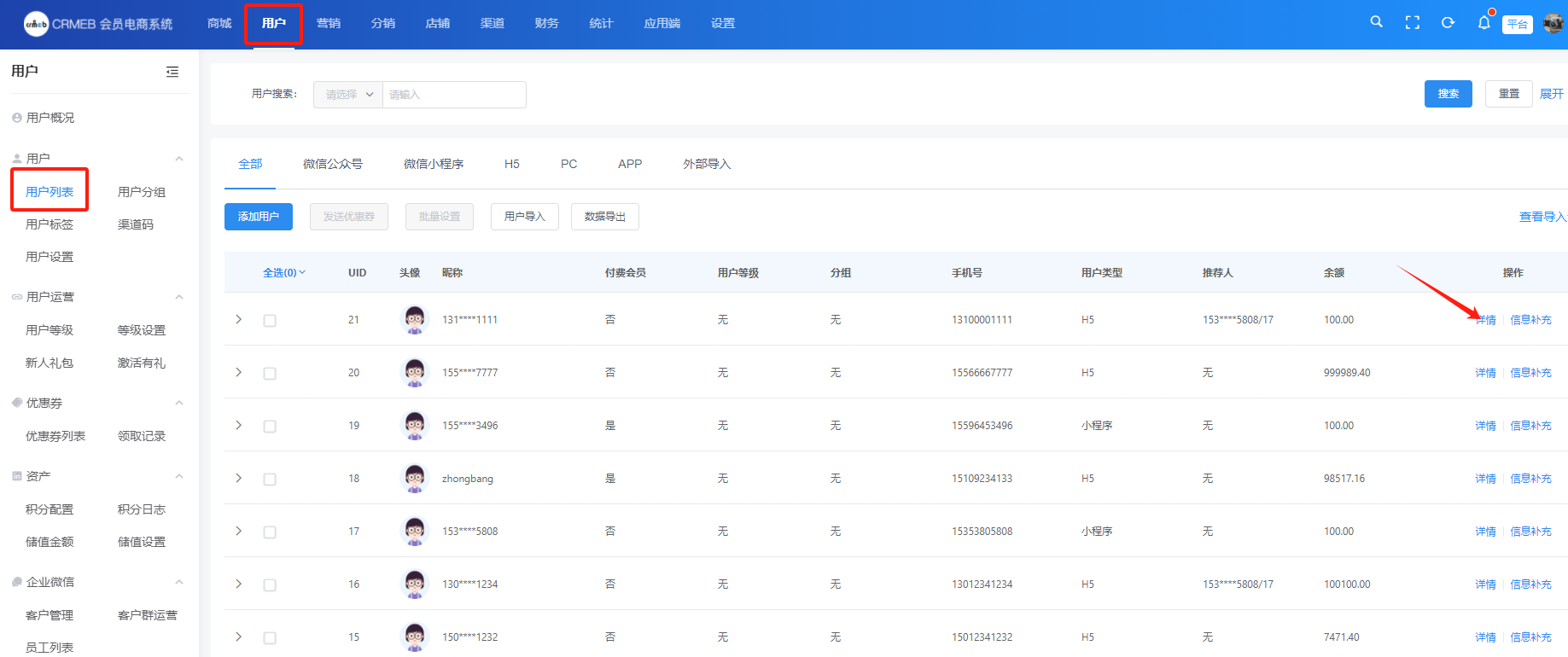Image resolution: width=1568 pixels, height=657 pixels.
Task: Expand the row for UID 20
Action: (239, 373)
